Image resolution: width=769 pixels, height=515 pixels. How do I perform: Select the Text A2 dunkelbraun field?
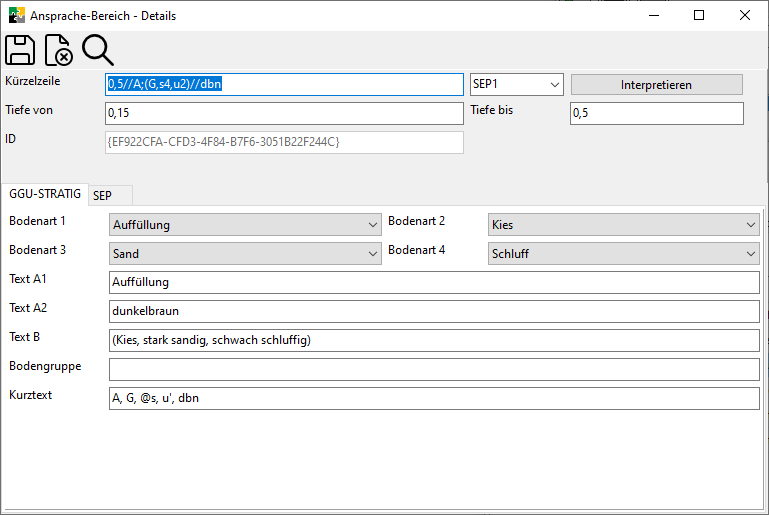(434, 312)
